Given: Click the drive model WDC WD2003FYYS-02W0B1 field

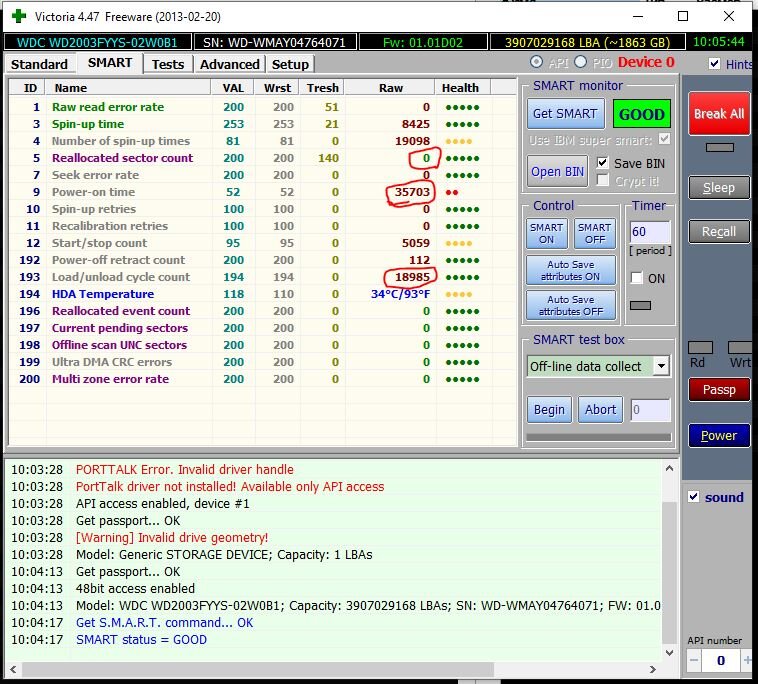Looking at the screenshot, I should pos(97,42).
